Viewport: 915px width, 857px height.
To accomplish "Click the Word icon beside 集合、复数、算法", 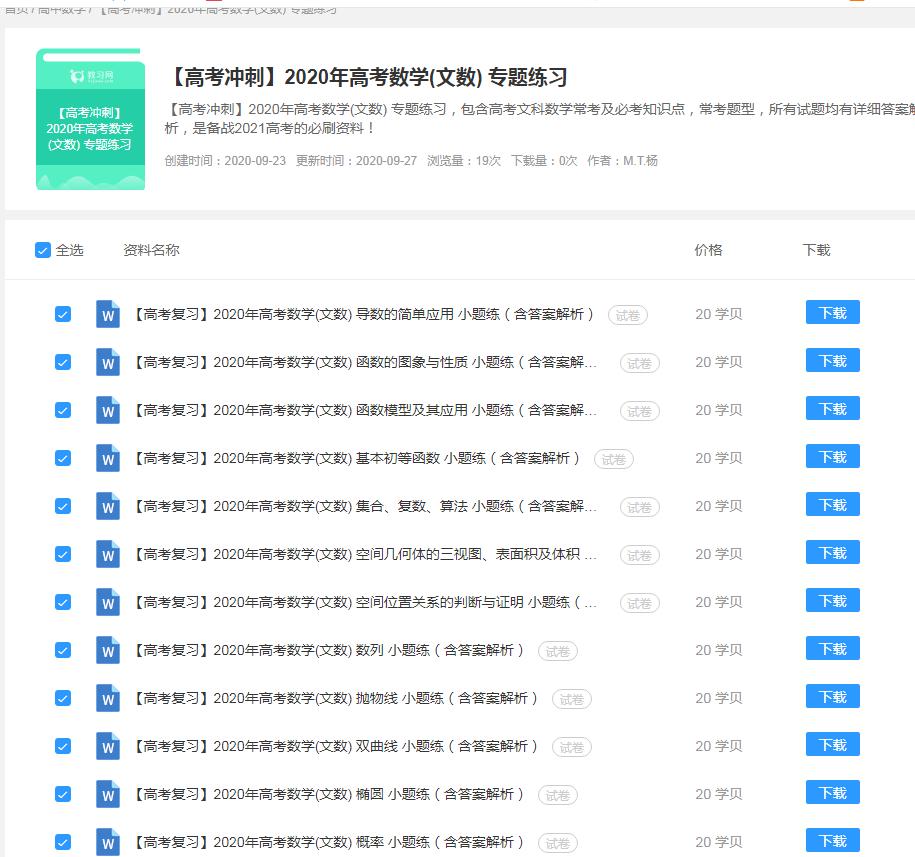I will [107, 506].
